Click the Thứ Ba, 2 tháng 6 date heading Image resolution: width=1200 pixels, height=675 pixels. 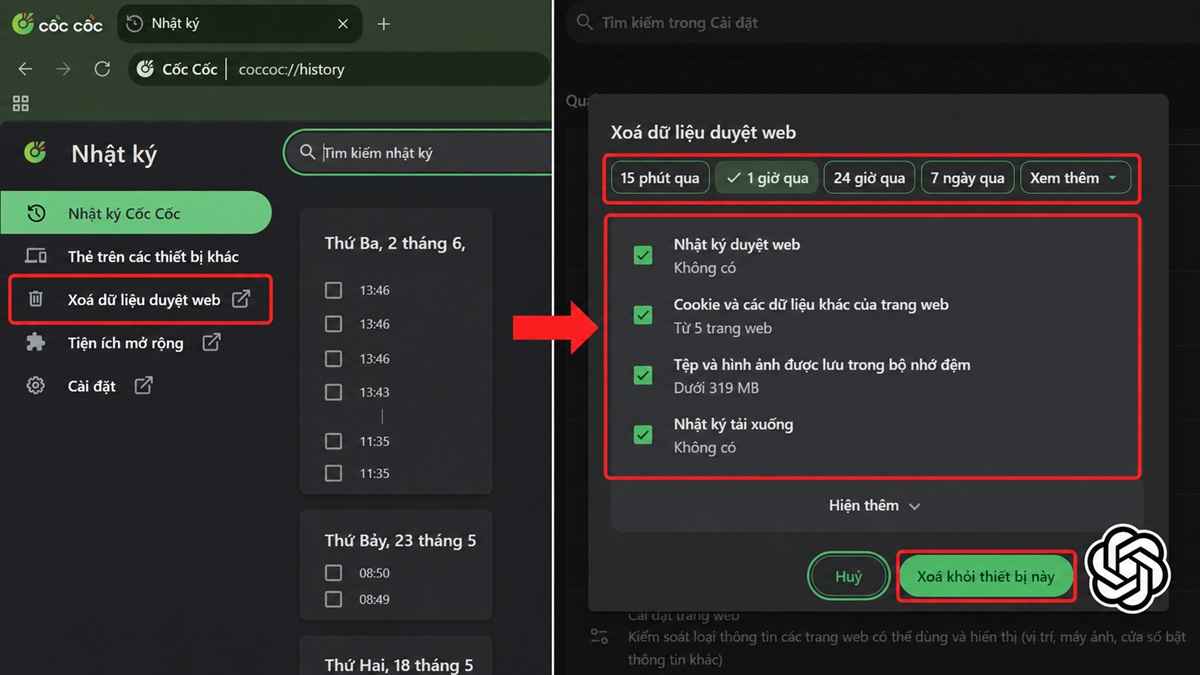click(395, 243)
